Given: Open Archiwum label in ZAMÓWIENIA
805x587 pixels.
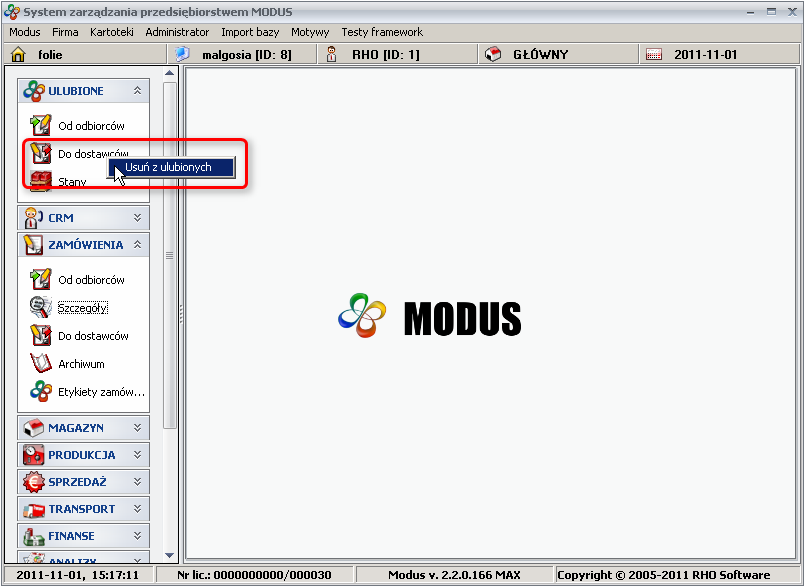Looking at the screenshot, I should click(81, 364).
